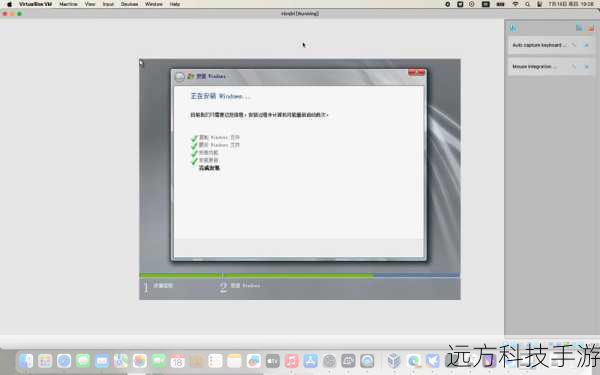Click the back arrow in Windows setup
Image resolution: width=600 pixels, height=375 pixels.
coord(180,77)
